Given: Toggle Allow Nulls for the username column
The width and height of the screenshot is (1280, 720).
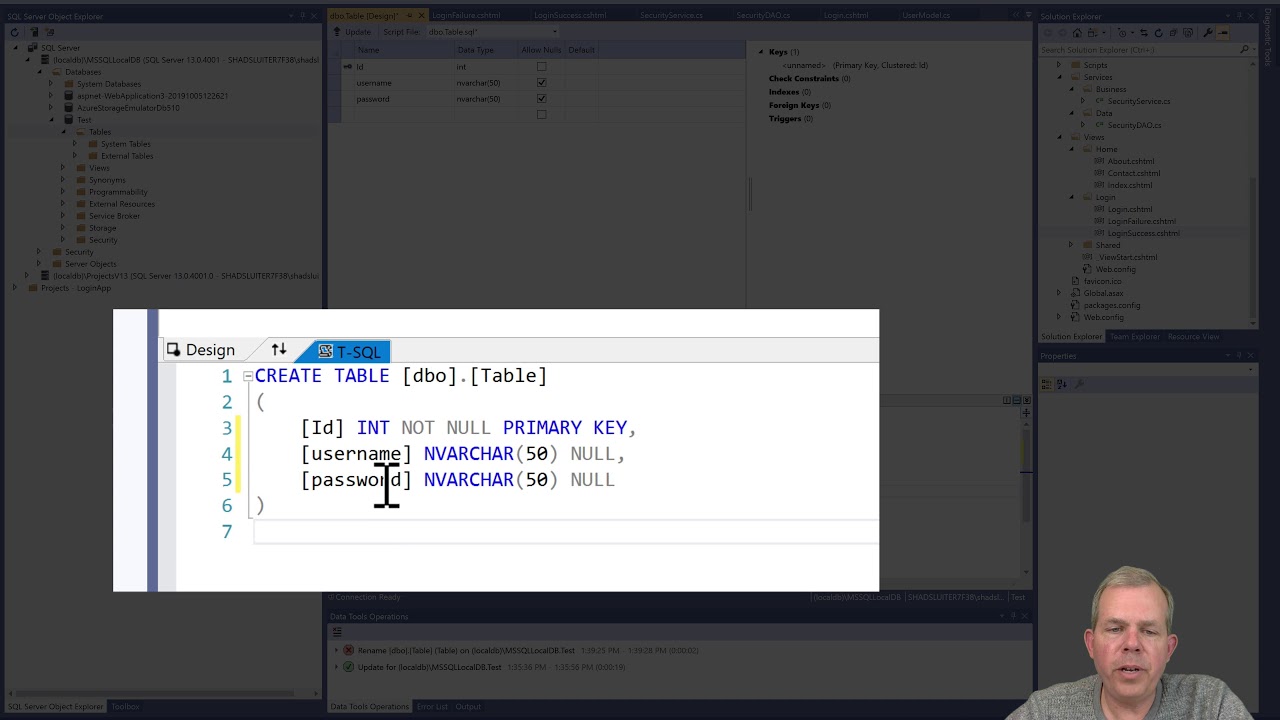Looking at the screenshot, I should [x=541, y=83].
